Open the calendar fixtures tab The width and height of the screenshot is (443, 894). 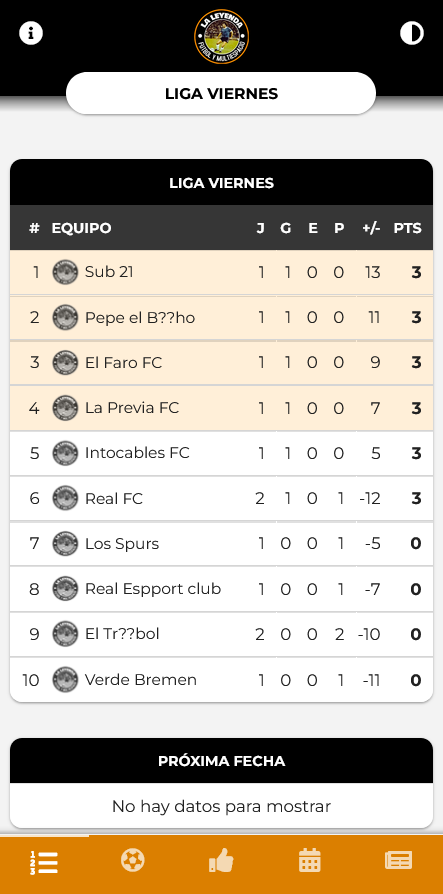(310, 860)
